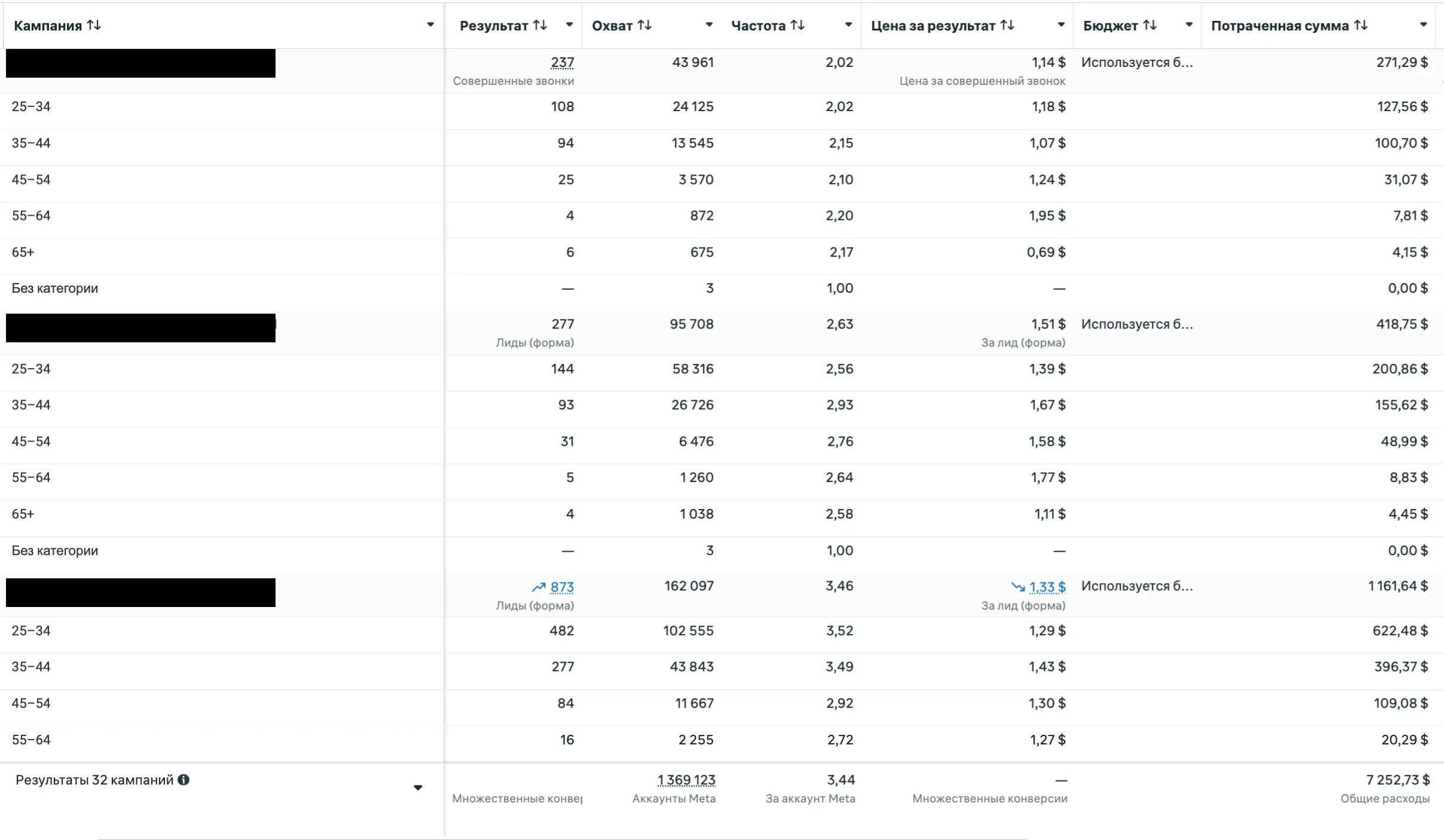Open the blue 1,33 $ cost link

pos(1047,587)
